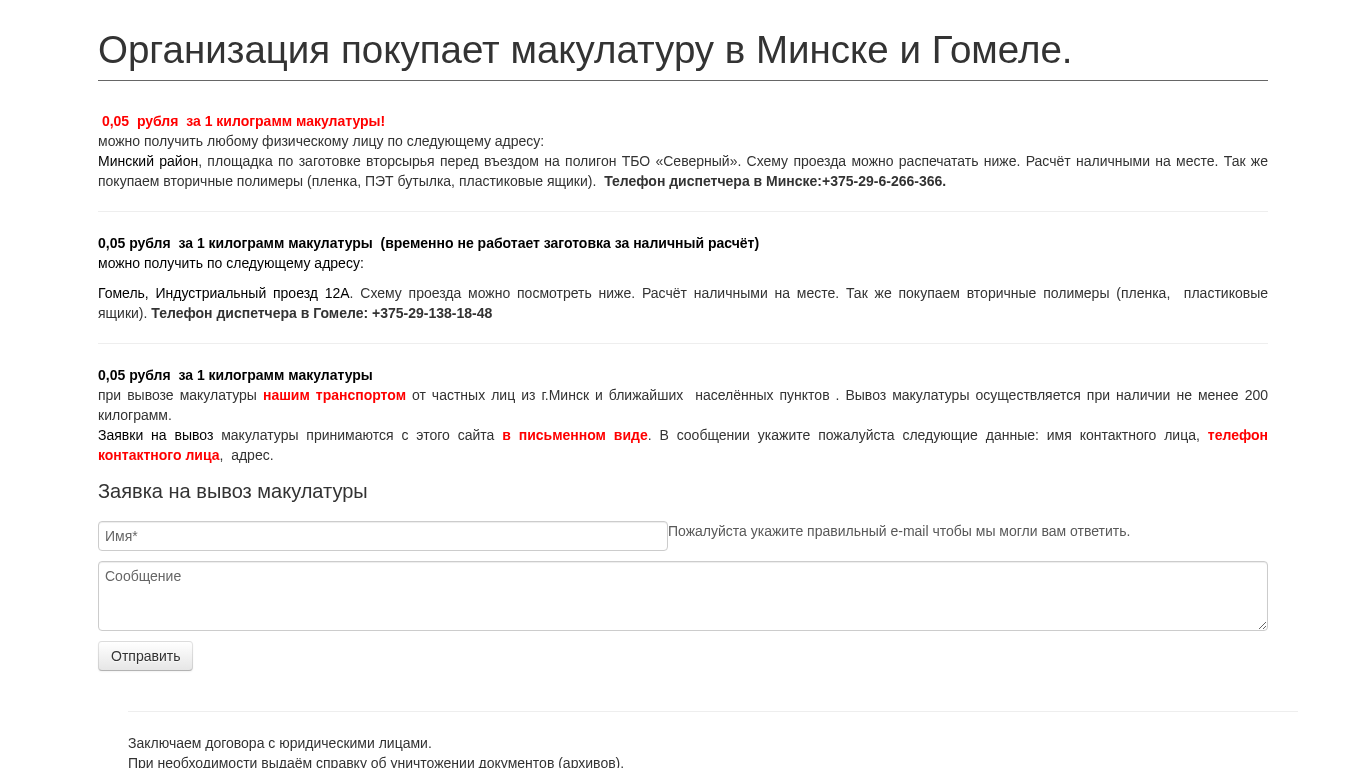1366x768 pixels.
Task: Click the Сообщение message text area
Action: point(683,596)
